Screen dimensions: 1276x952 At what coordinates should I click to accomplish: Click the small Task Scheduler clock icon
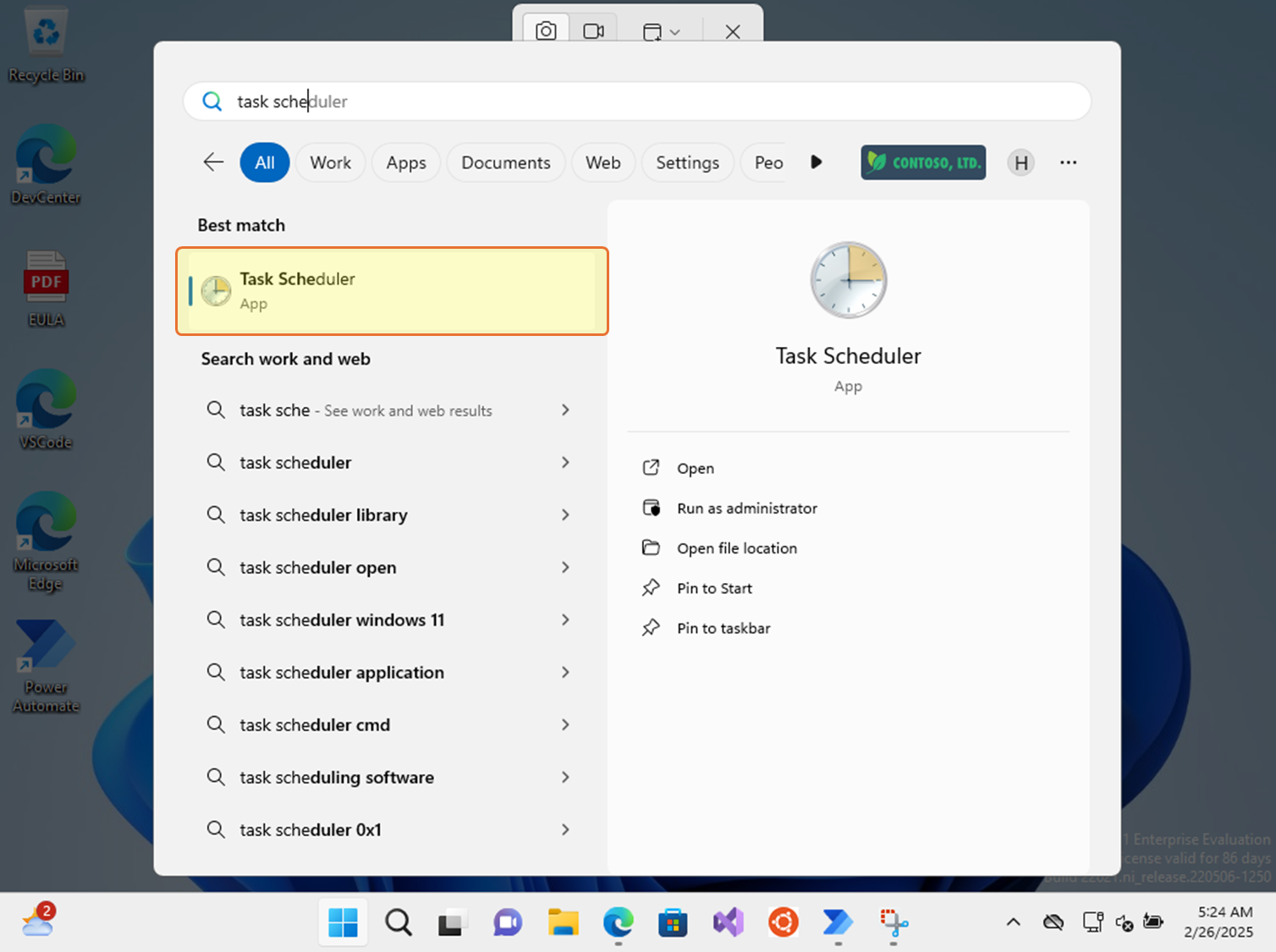pos(217,291)
